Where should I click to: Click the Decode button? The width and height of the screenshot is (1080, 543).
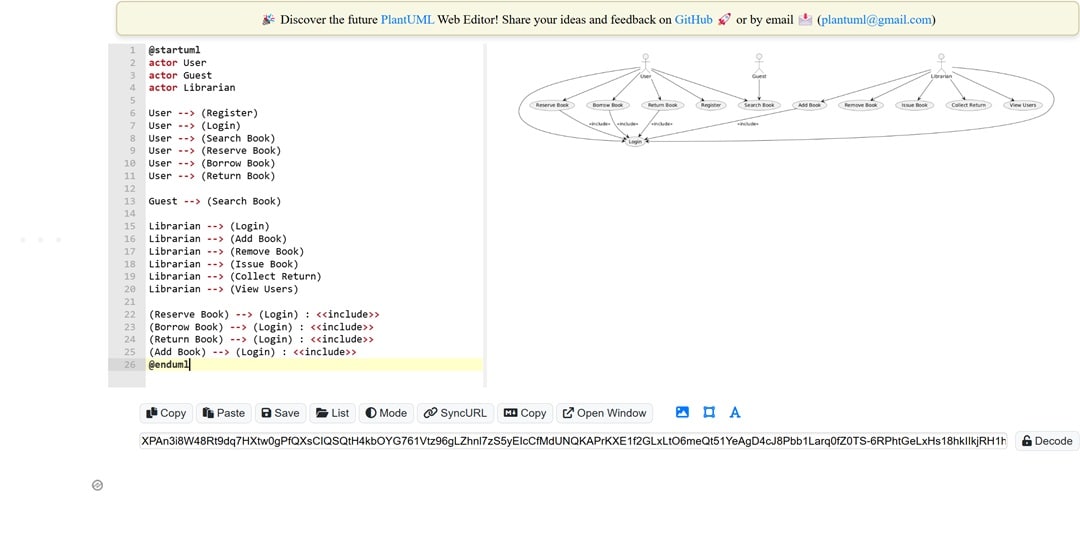1047,441
